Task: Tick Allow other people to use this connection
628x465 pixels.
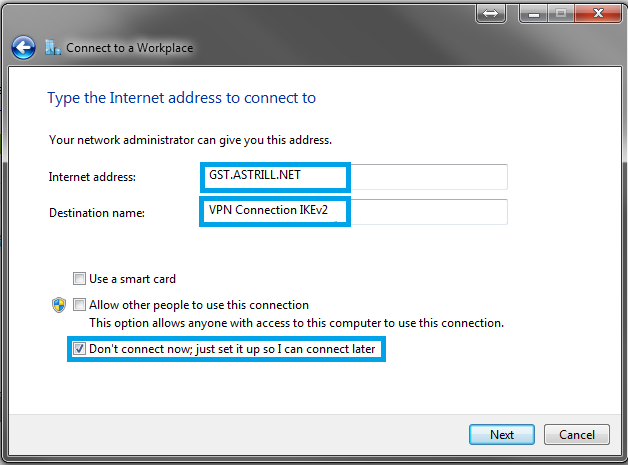Action: coord(79,304)
